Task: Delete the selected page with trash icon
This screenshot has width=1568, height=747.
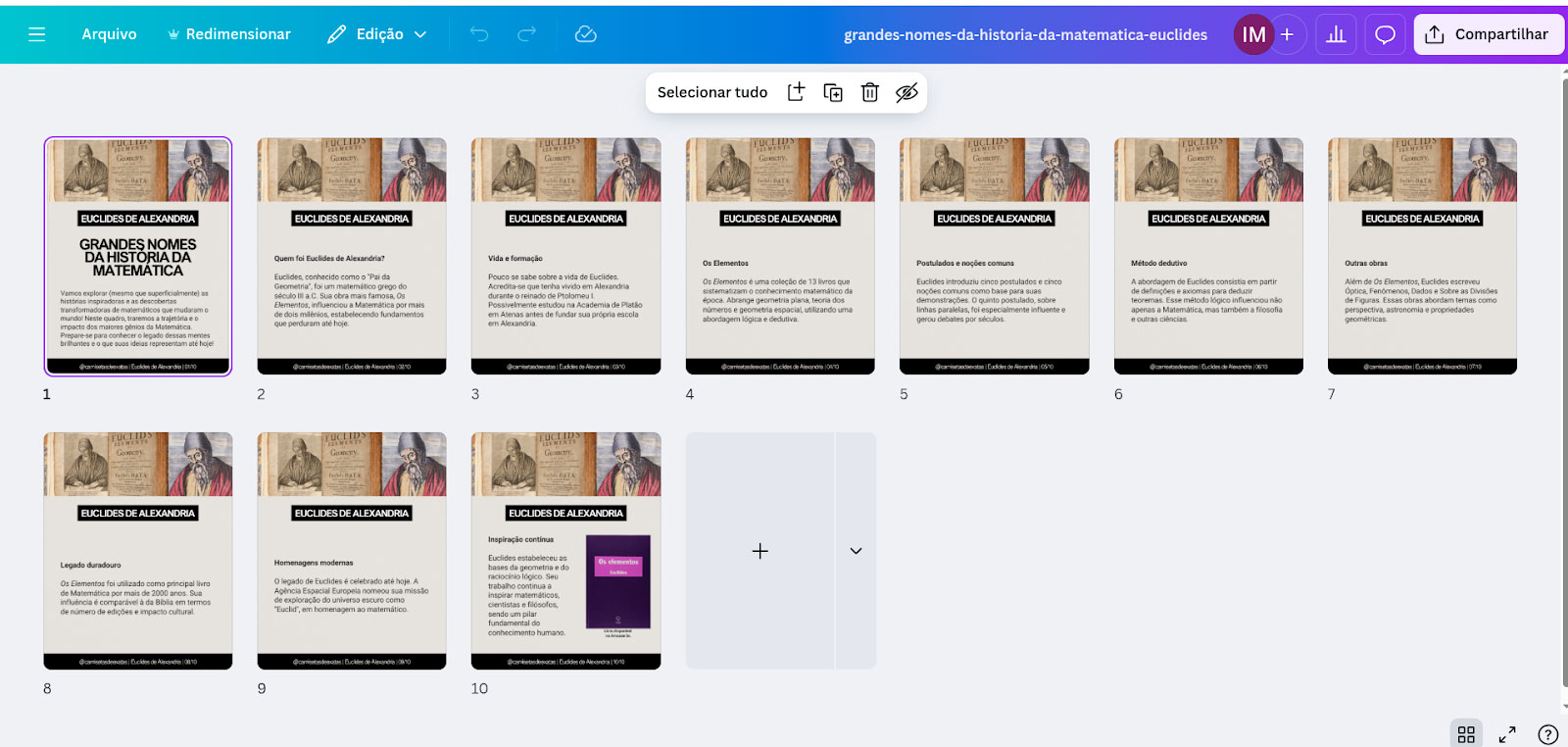Action: (x=869, y=92)
